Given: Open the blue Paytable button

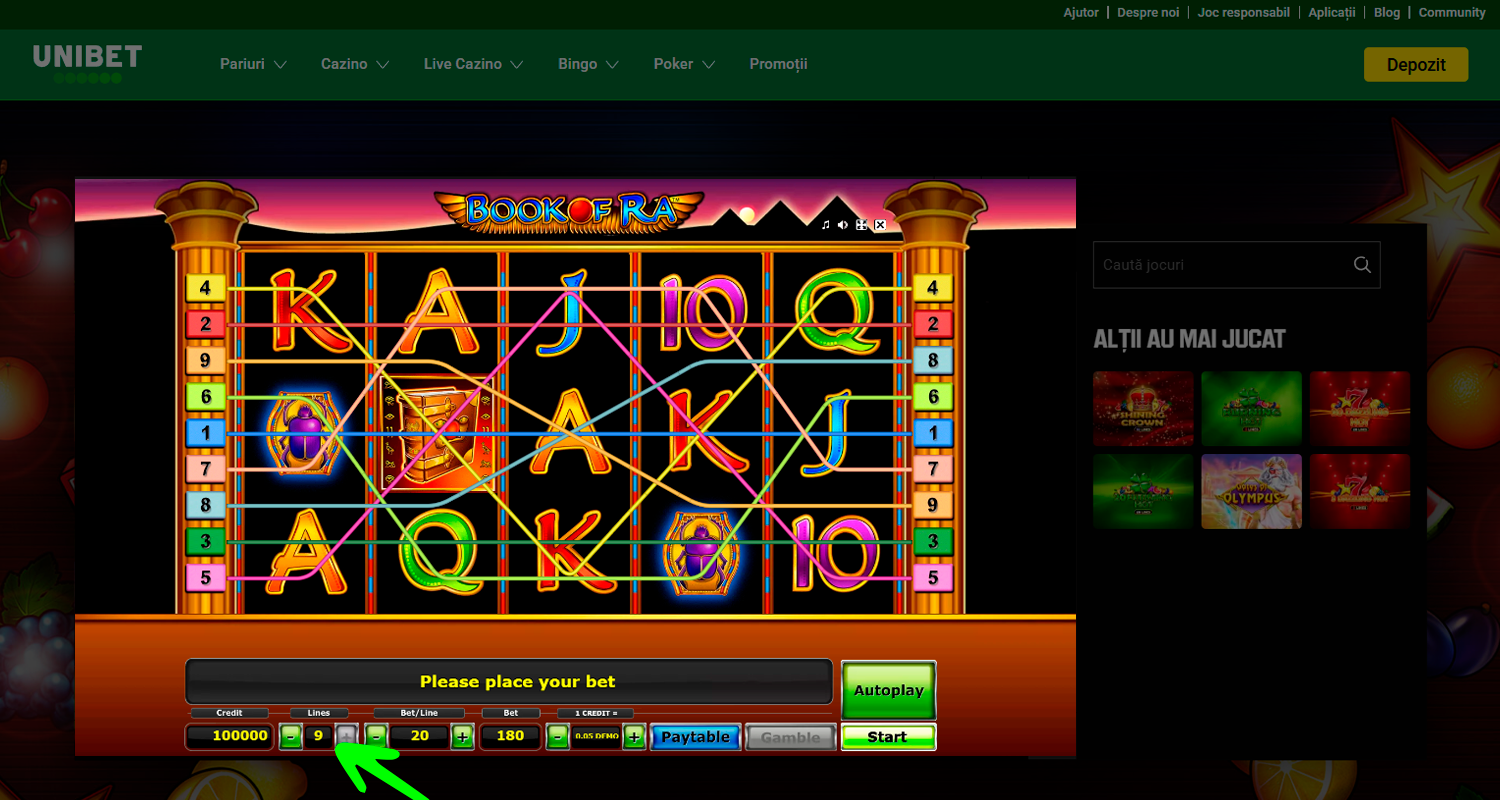Looking at the screenshot, I should 696,737.
